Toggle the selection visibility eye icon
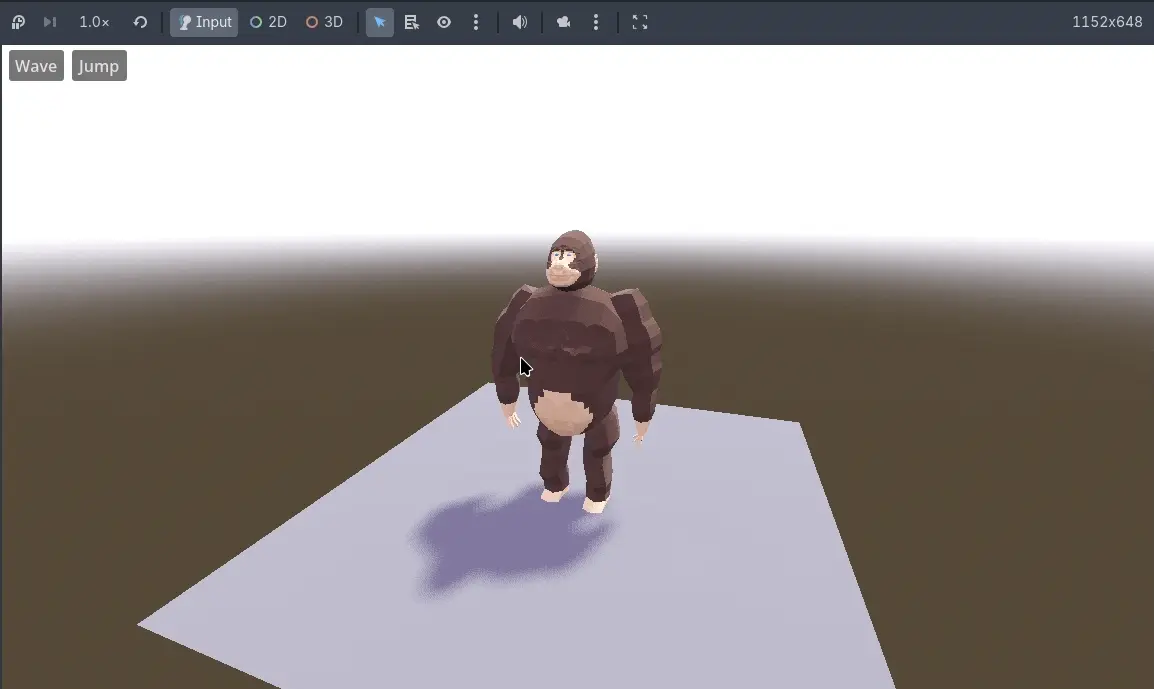1154x689 pixels. pos(443,22)
